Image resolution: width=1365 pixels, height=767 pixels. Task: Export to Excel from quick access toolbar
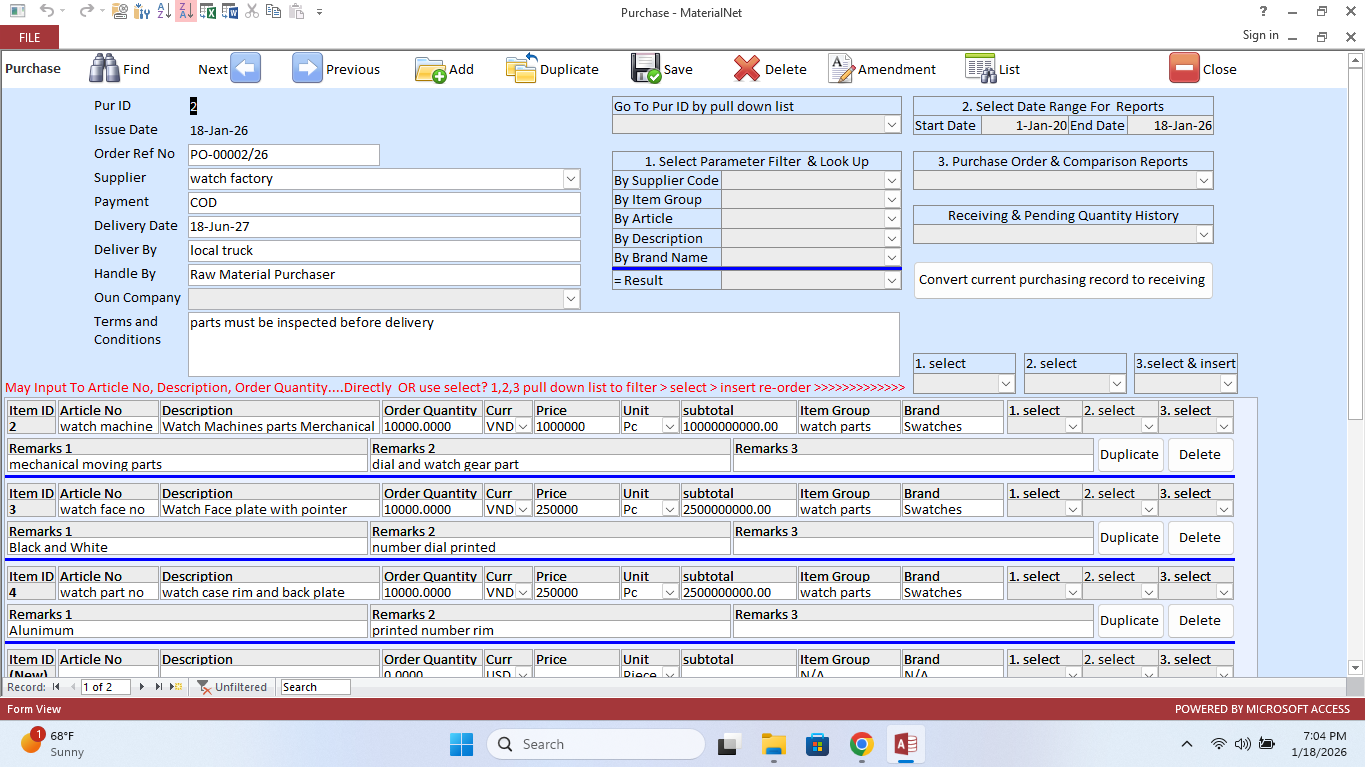(x=208, y=12)
